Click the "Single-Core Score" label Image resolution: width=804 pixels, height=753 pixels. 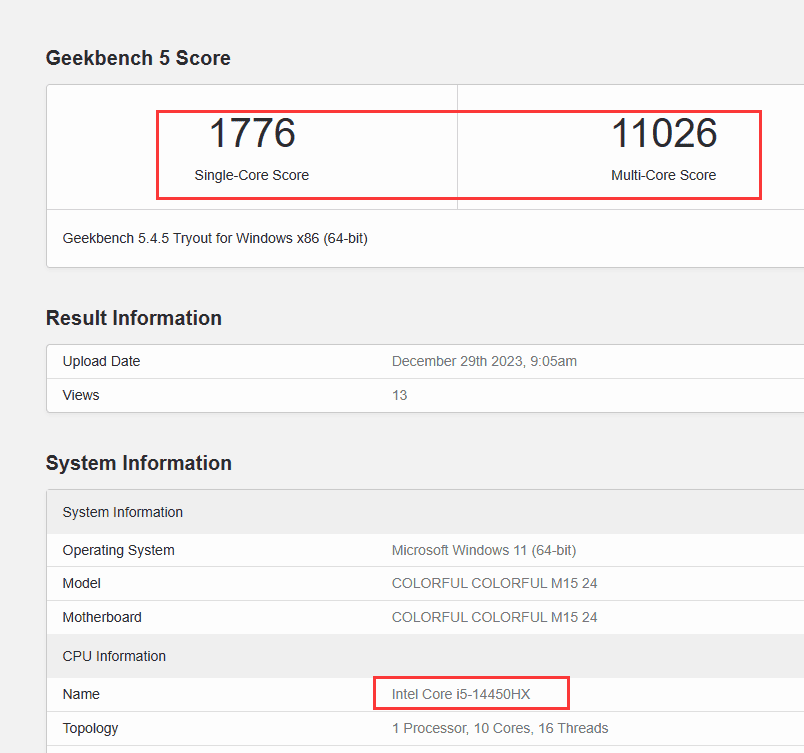[x=252, y=175]
